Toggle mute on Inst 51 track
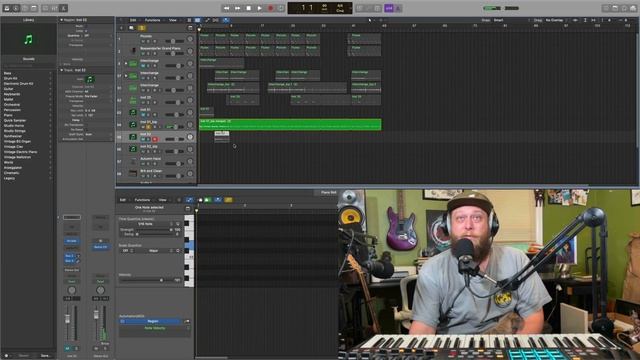 click(143, 115)
